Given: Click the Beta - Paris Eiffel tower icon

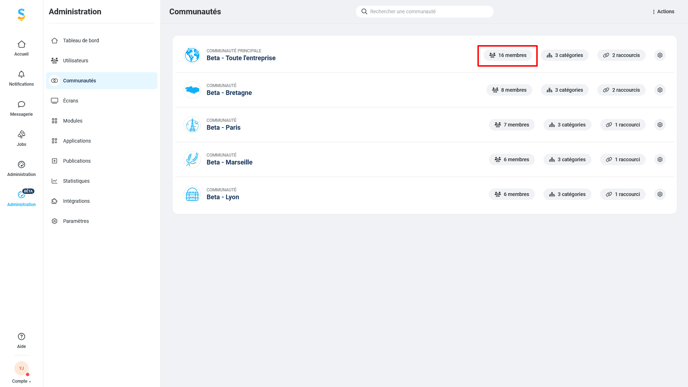Looking at the screenshot, I should coord(192,125).
